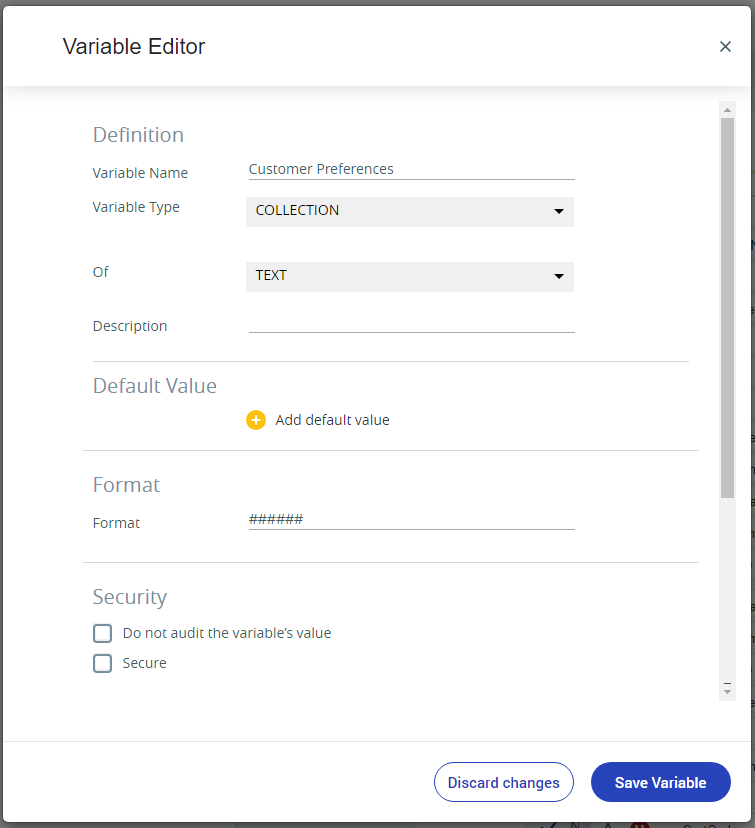755x828 pixels.
Task: Click the scrollbar up arrow
Action: (727, 110)
